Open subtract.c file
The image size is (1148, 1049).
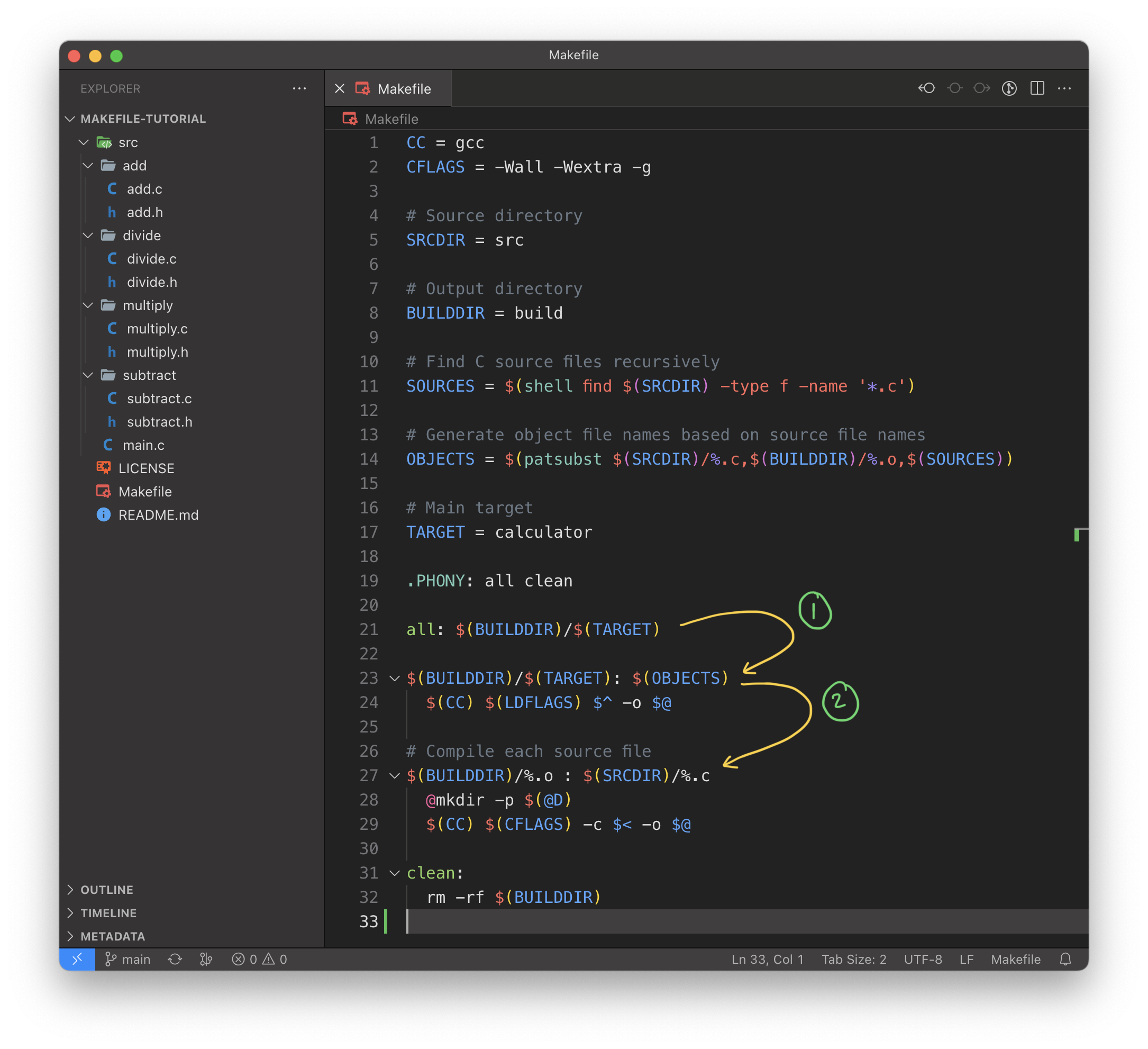159,399
